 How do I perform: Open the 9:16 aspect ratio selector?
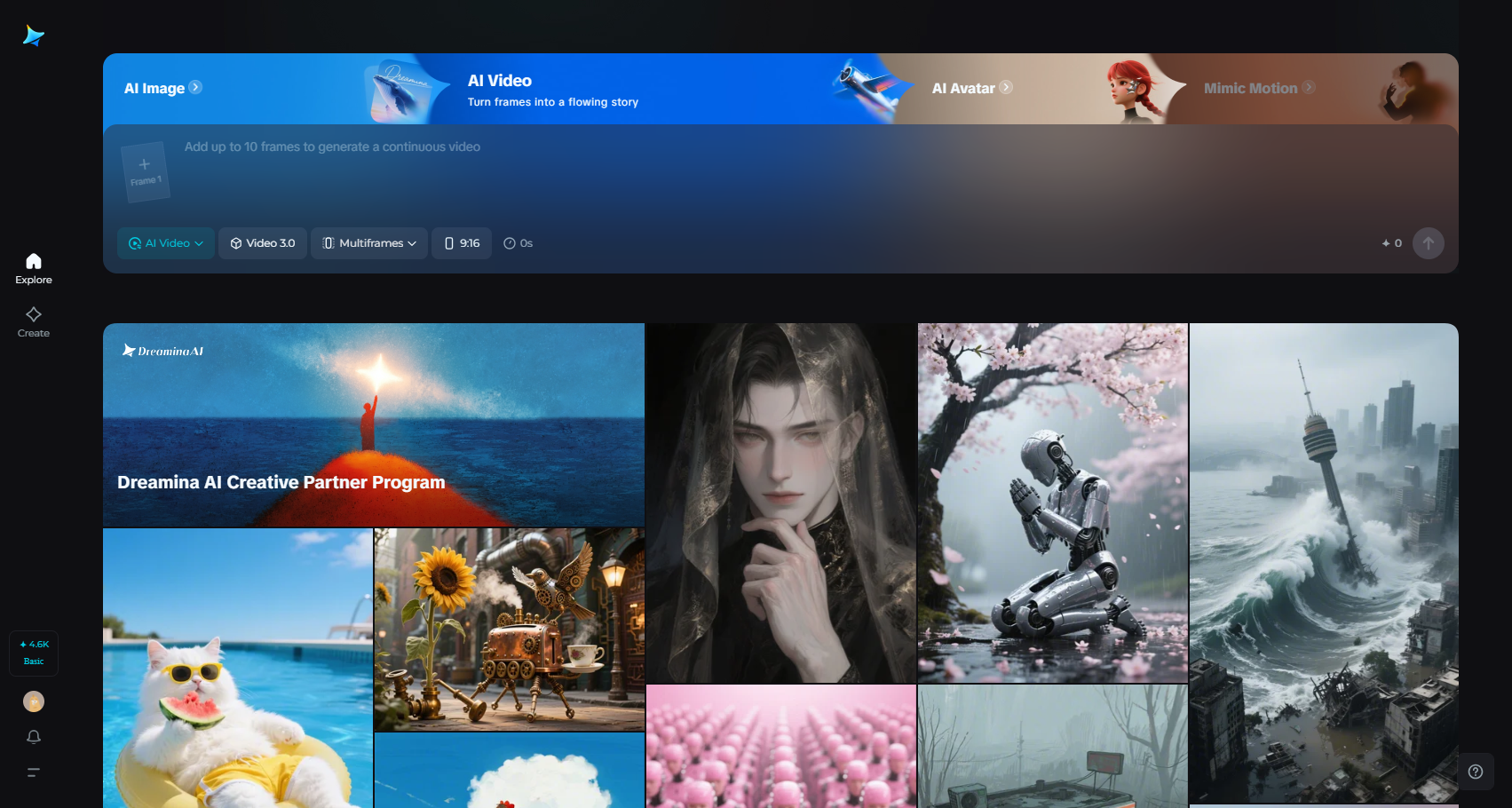[x=461, y=242]
